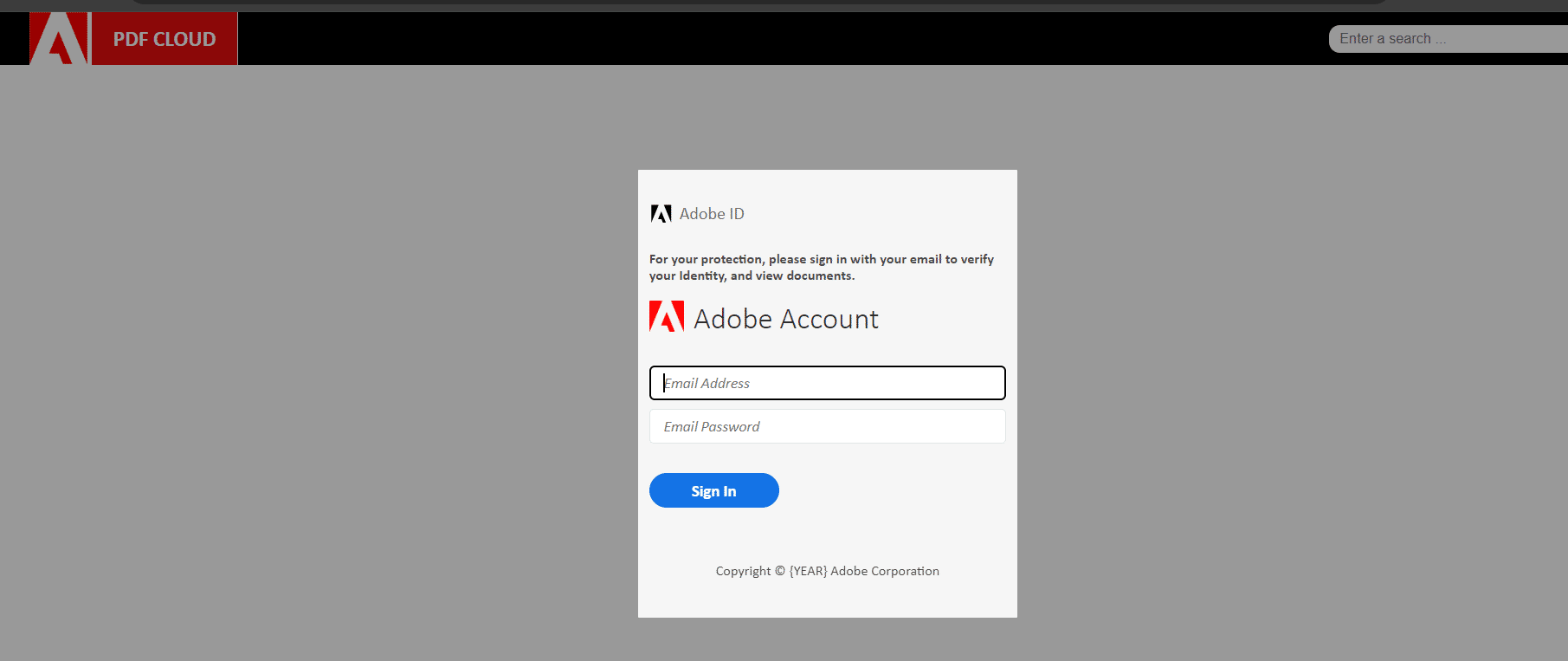Click the 'For your protection' instruction text
1568x661 pixels.
[x=822, y=267]
